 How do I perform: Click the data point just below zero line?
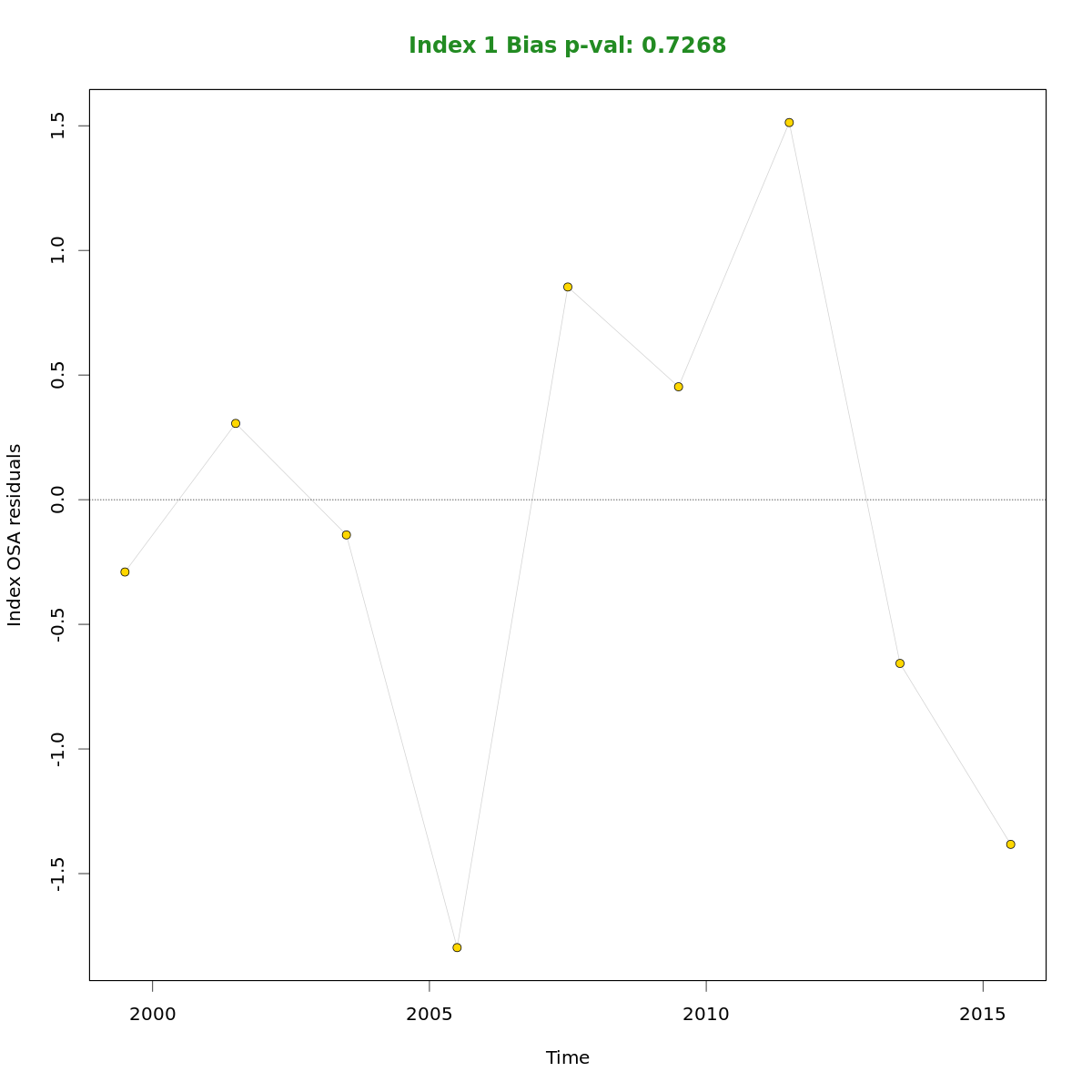tap(347, 535)
